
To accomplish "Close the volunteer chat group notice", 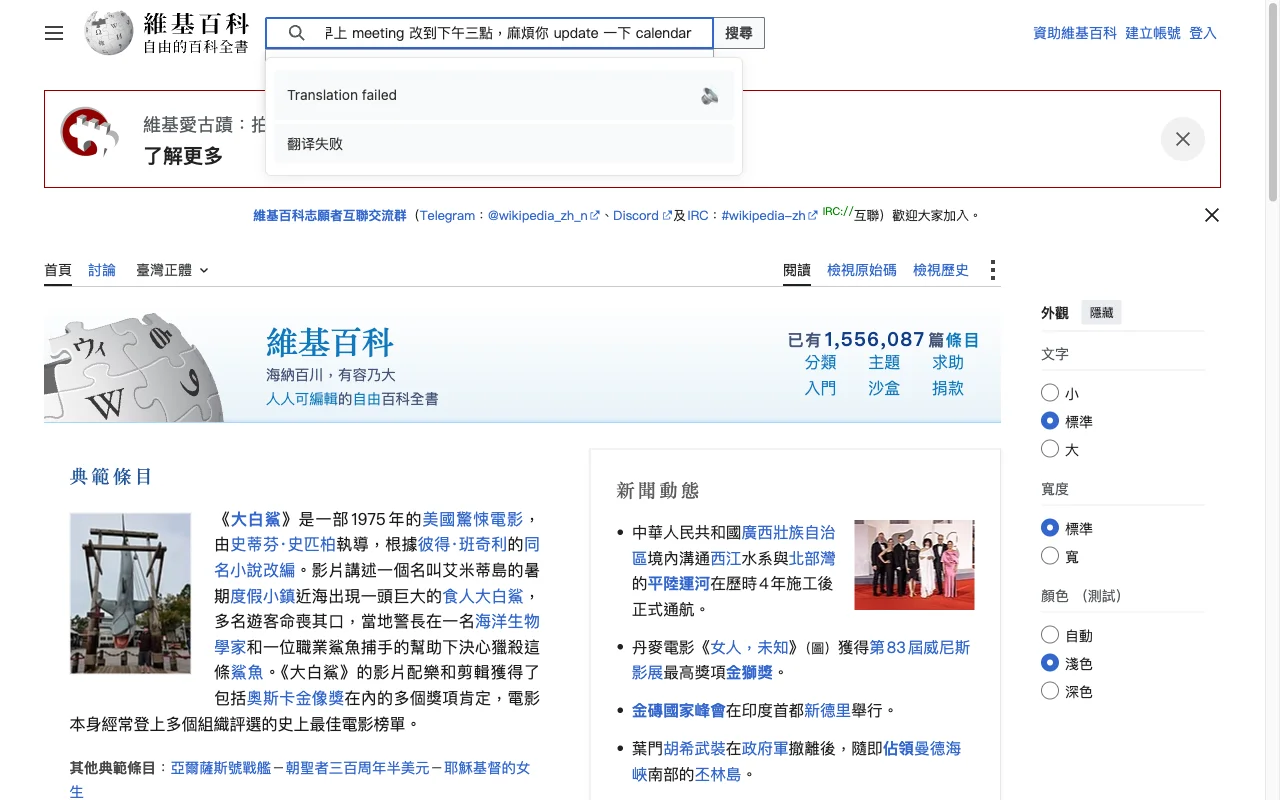I will [x=1212, y=215].
